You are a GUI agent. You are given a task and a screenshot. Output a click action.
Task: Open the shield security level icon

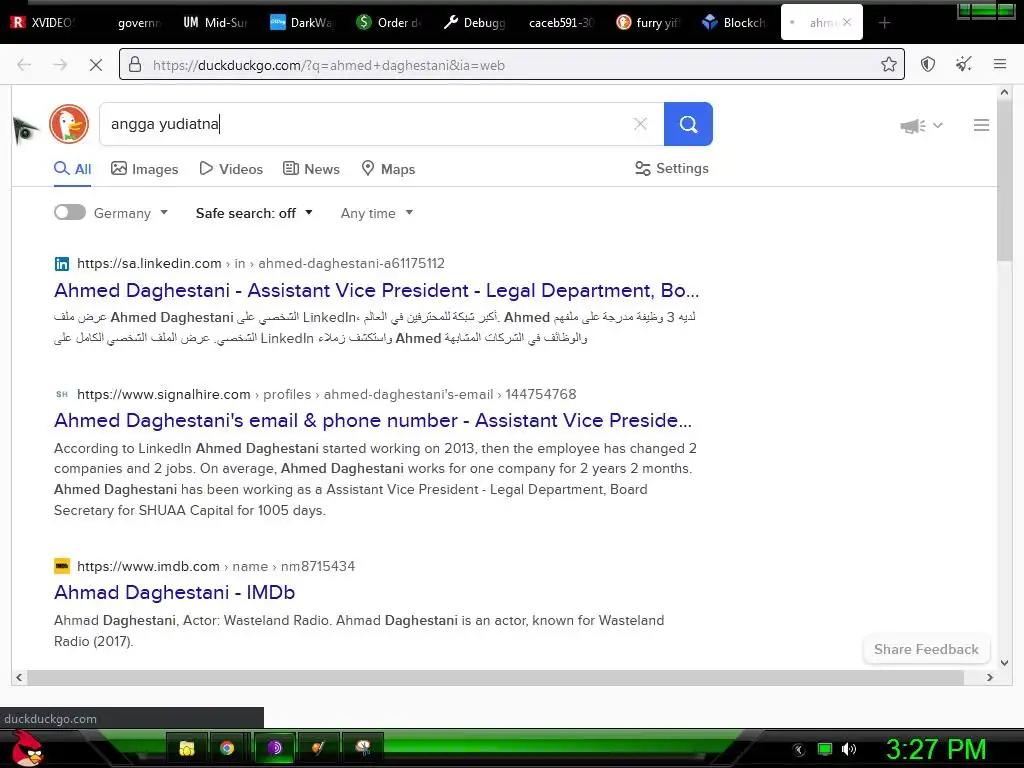(927, 64)
